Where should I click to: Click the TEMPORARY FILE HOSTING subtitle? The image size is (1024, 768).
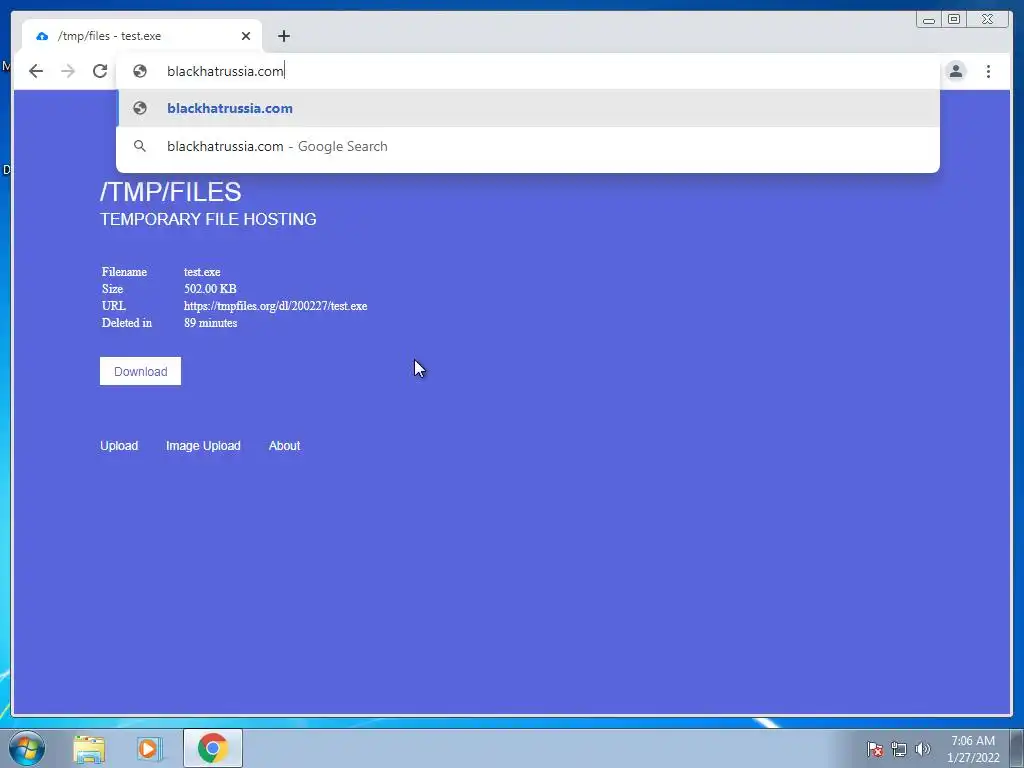pyautogui.click(x=208, y=219)
